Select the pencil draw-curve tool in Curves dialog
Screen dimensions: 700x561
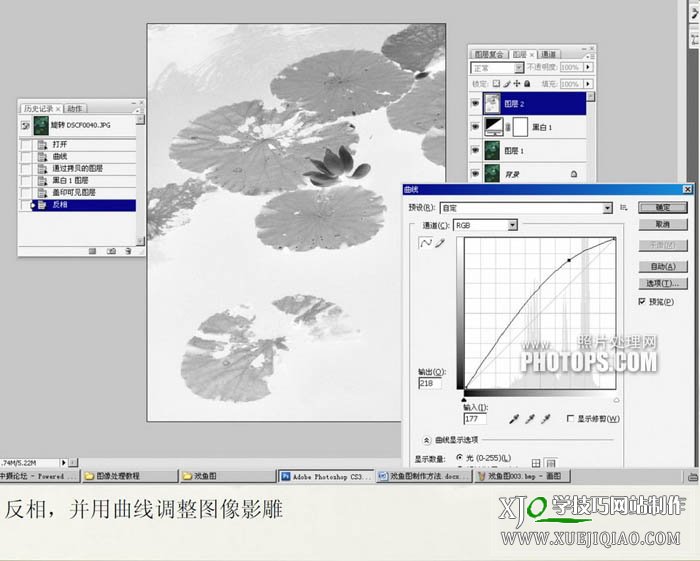click(440, 243)
